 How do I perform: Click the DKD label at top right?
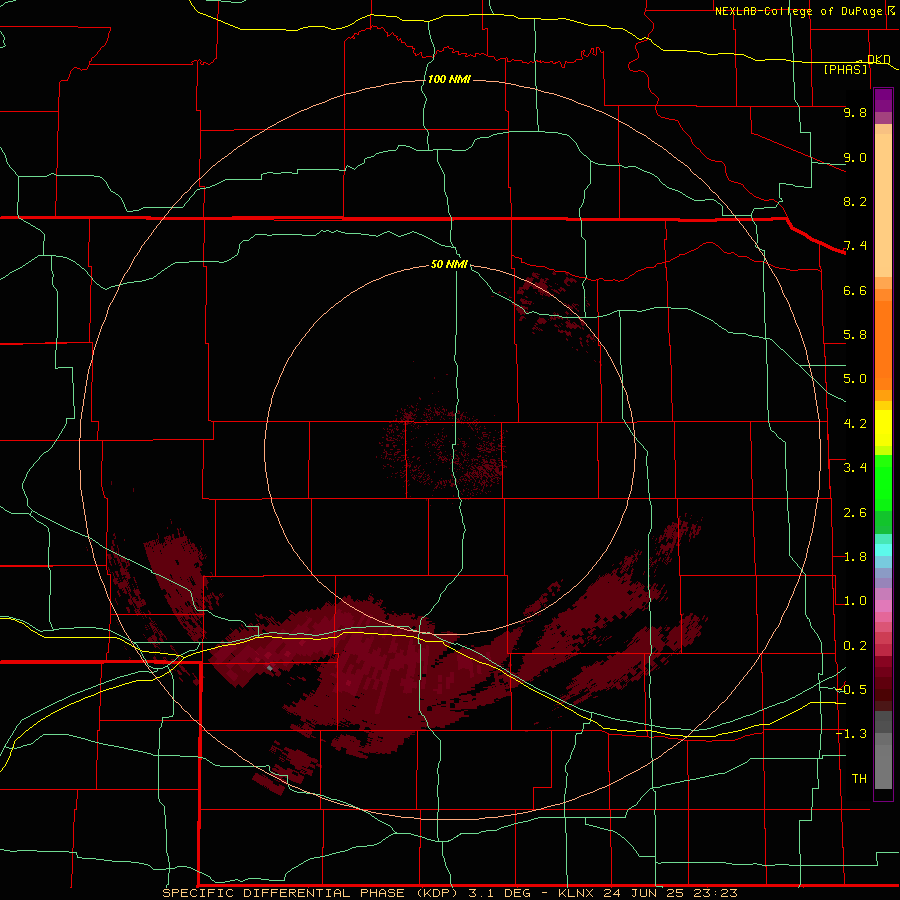pyautogui.click(x=878, y=59)
